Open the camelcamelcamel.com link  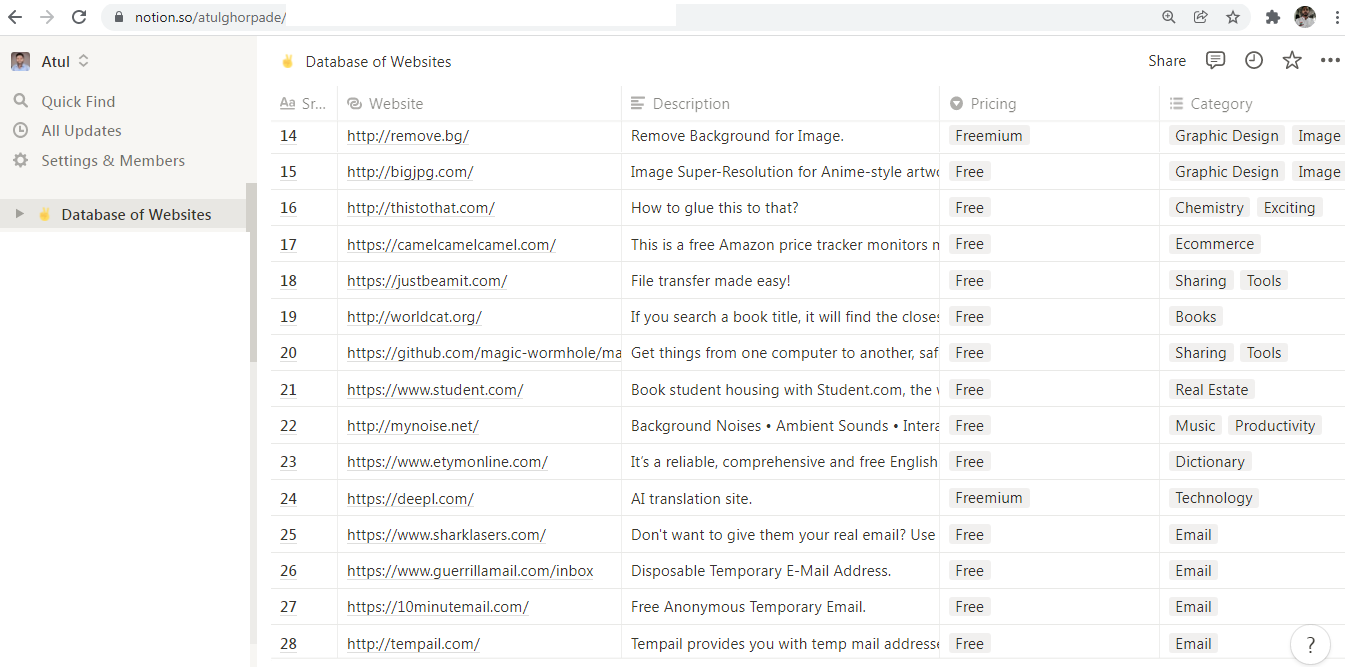(x=451, y=244)
